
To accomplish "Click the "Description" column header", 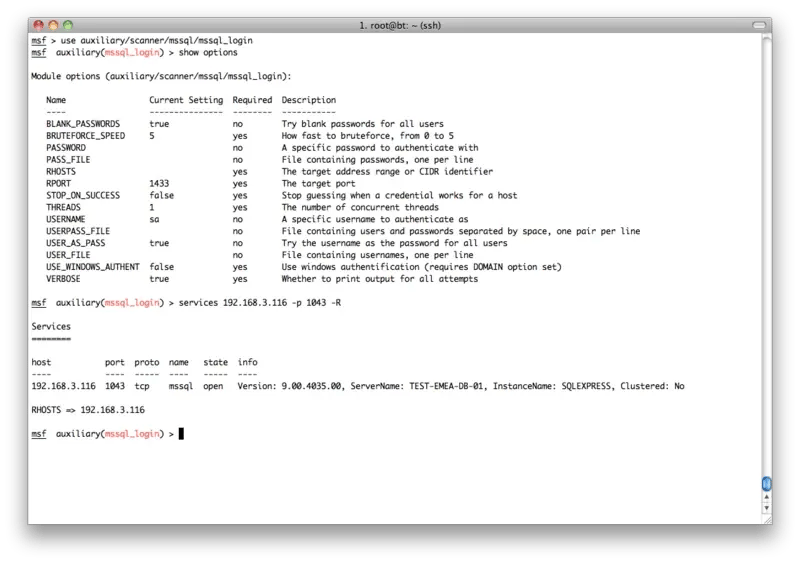I will (x=309, y=100).
